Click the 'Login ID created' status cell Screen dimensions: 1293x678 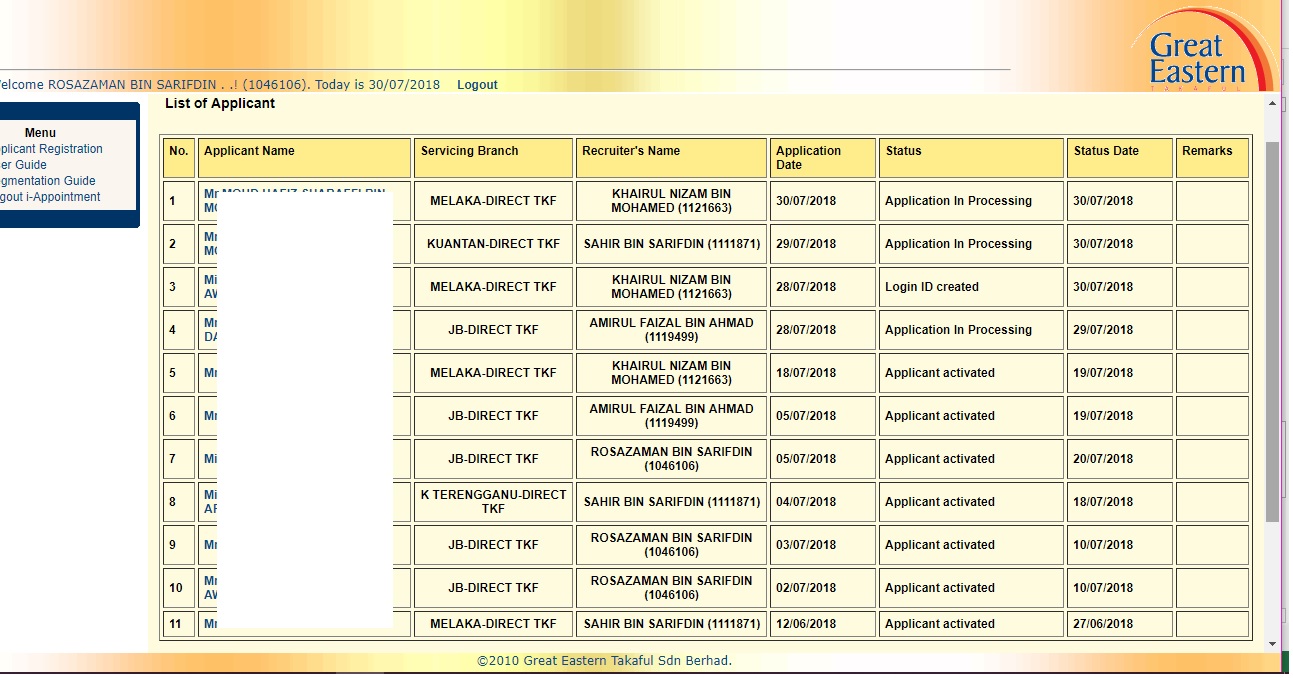(932, 287)
